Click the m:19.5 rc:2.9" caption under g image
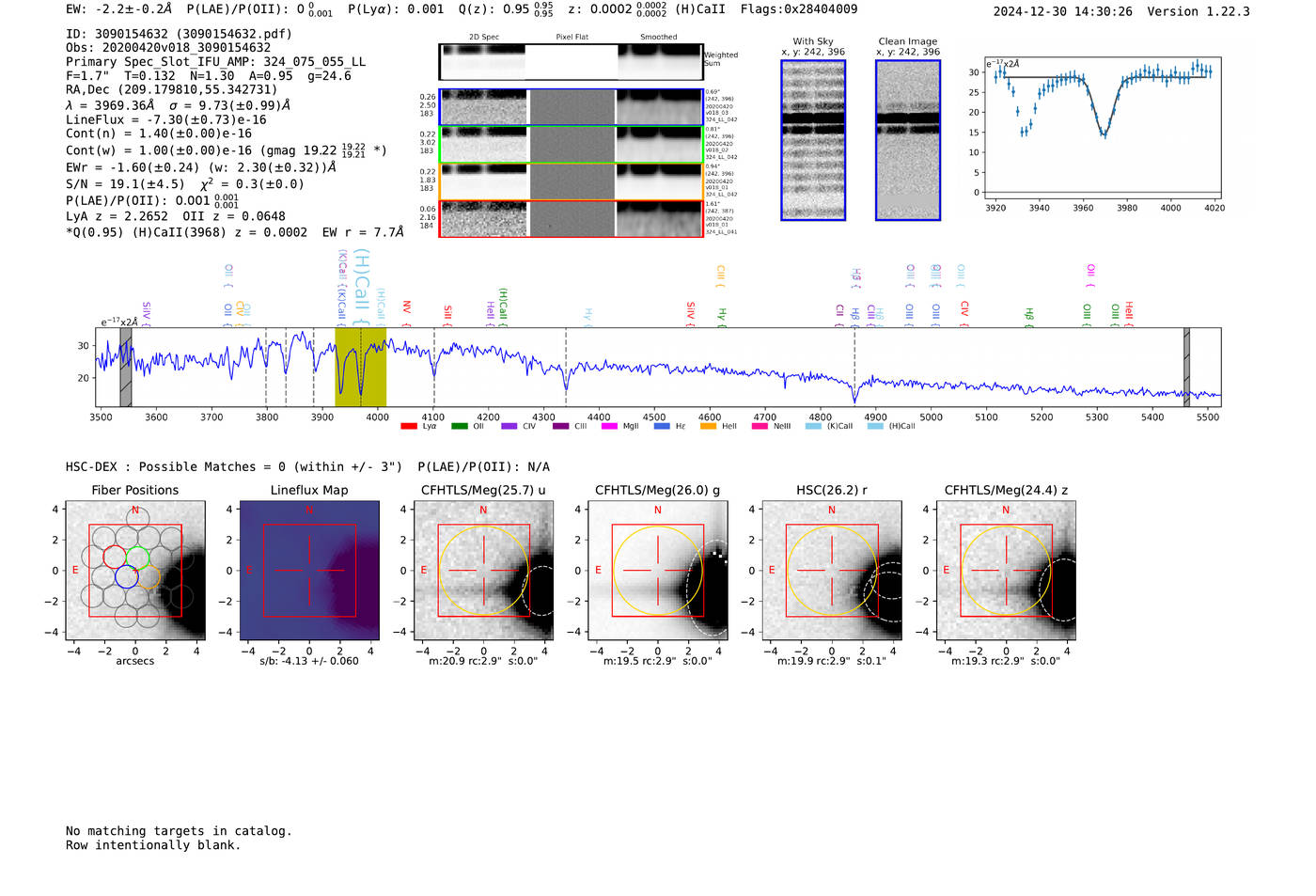 (657, 661)
